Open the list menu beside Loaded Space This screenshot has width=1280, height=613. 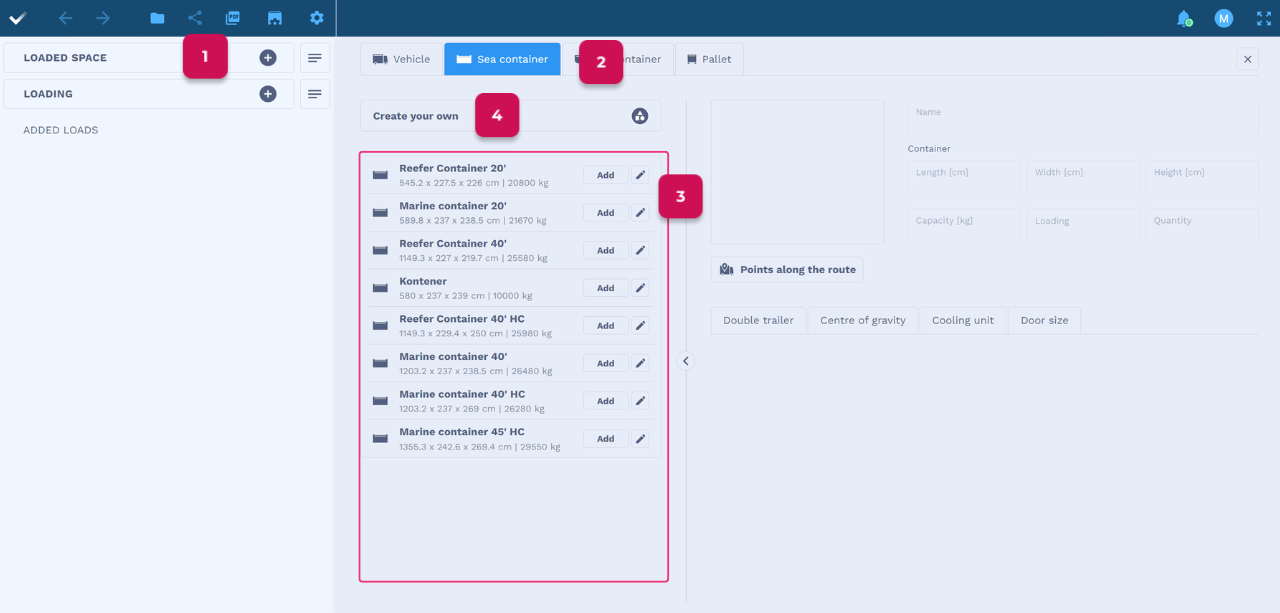pyautogui.click(x=315, y=58)
